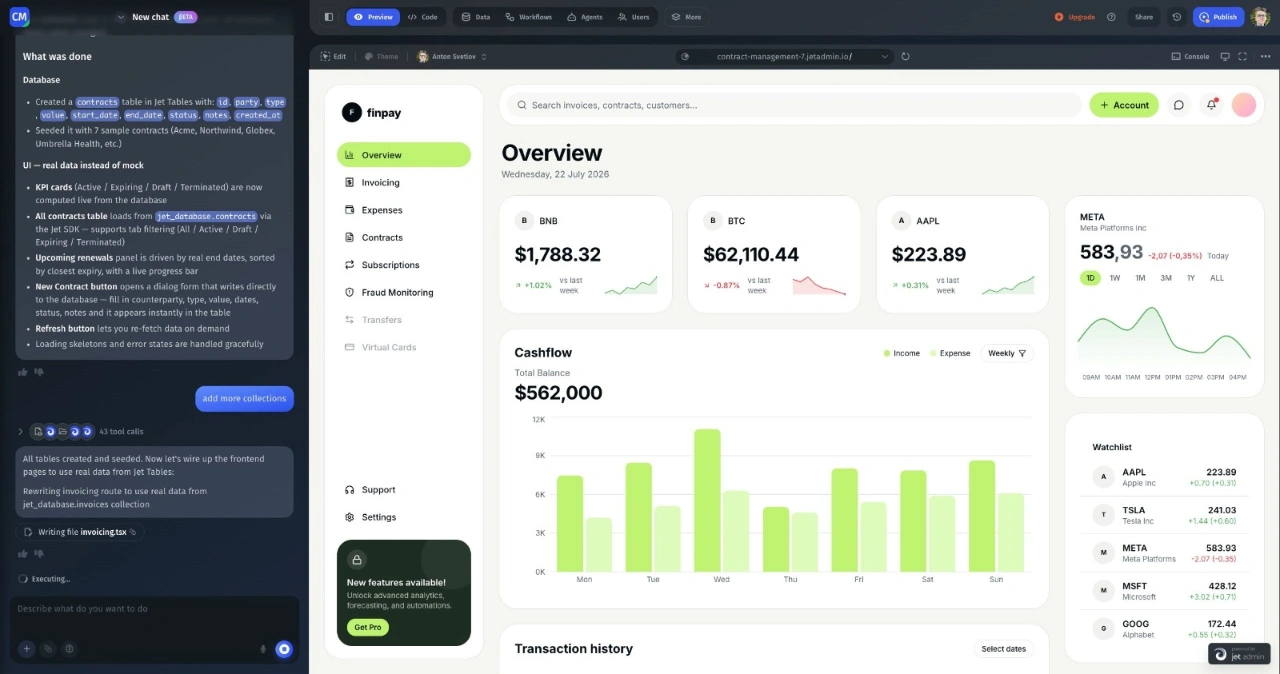Toggle the left sidebar panel icon
The height and width of the screenshot is (674, 1280).
point(328,17)
